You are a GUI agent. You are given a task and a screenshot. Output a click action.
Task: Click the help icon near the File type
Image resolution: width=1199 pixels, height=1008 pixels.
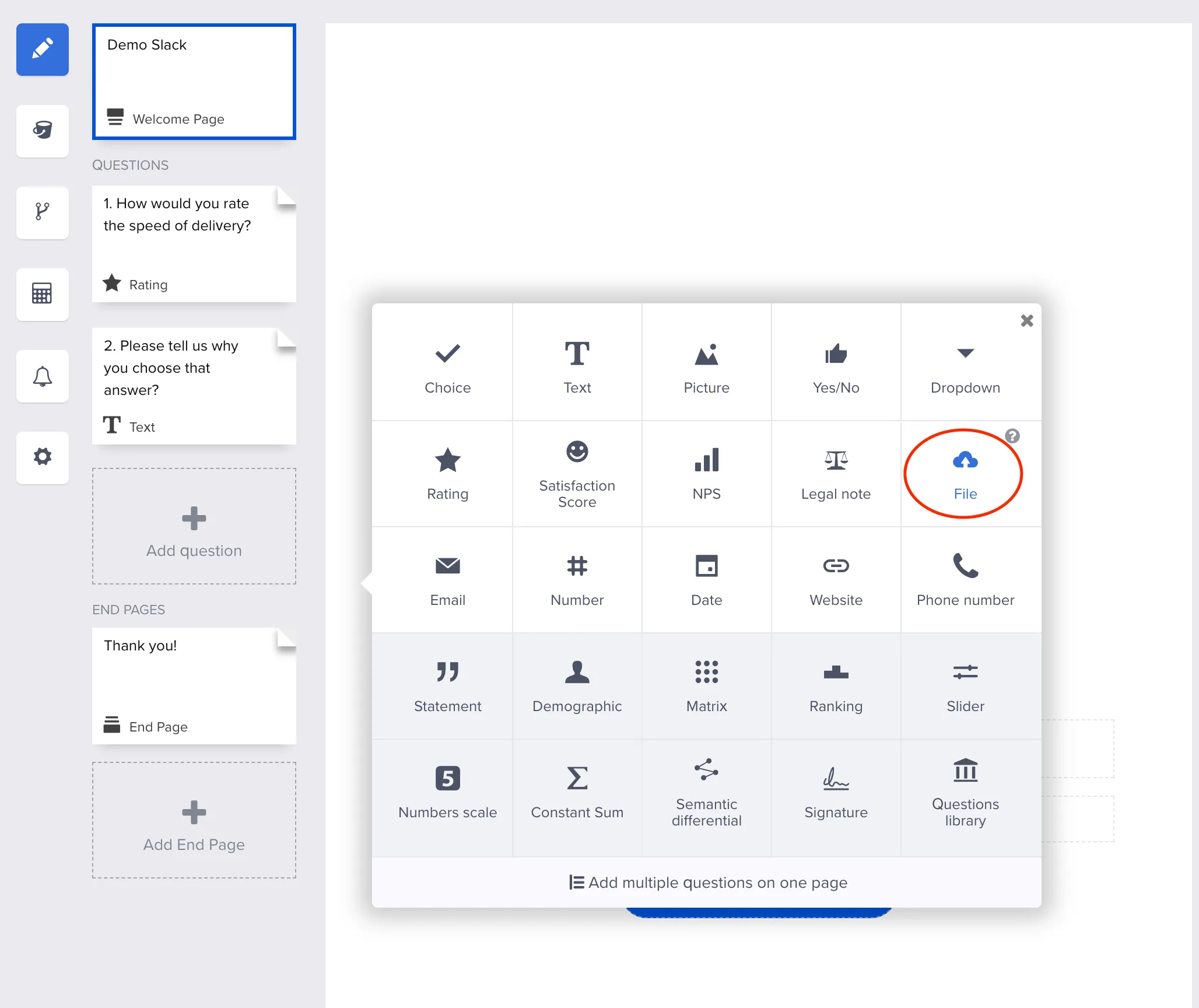coord(1013,435)
